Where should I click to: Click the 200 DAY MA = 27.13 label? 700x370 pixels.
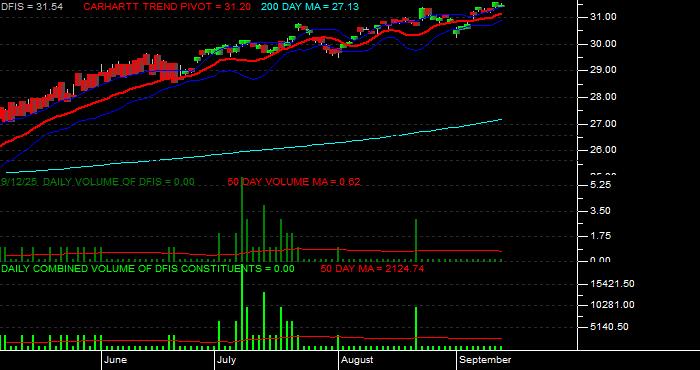click(310, 6)
